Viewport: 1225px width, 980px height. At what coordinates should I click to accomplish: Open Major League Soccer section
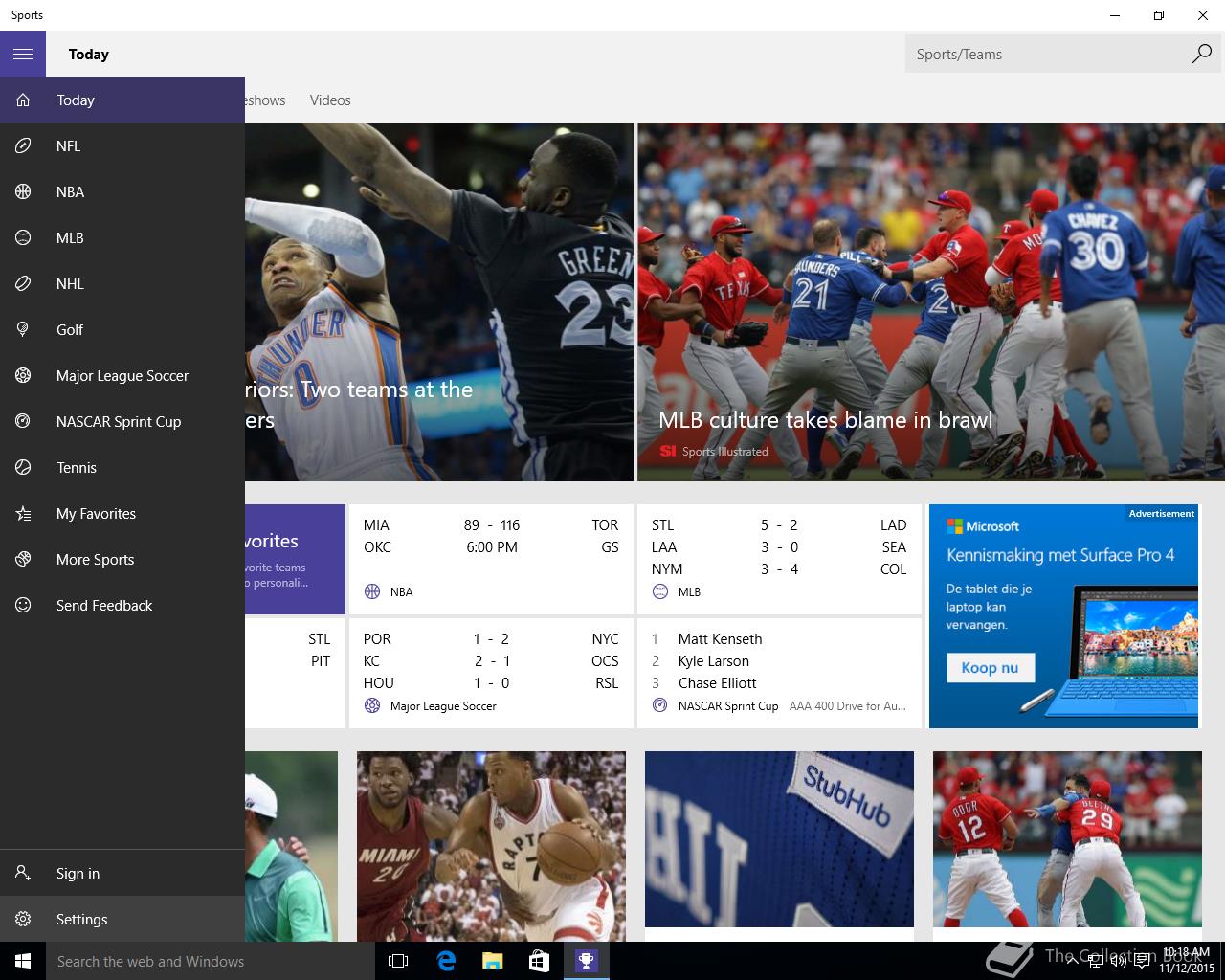[x=122, y=375]
